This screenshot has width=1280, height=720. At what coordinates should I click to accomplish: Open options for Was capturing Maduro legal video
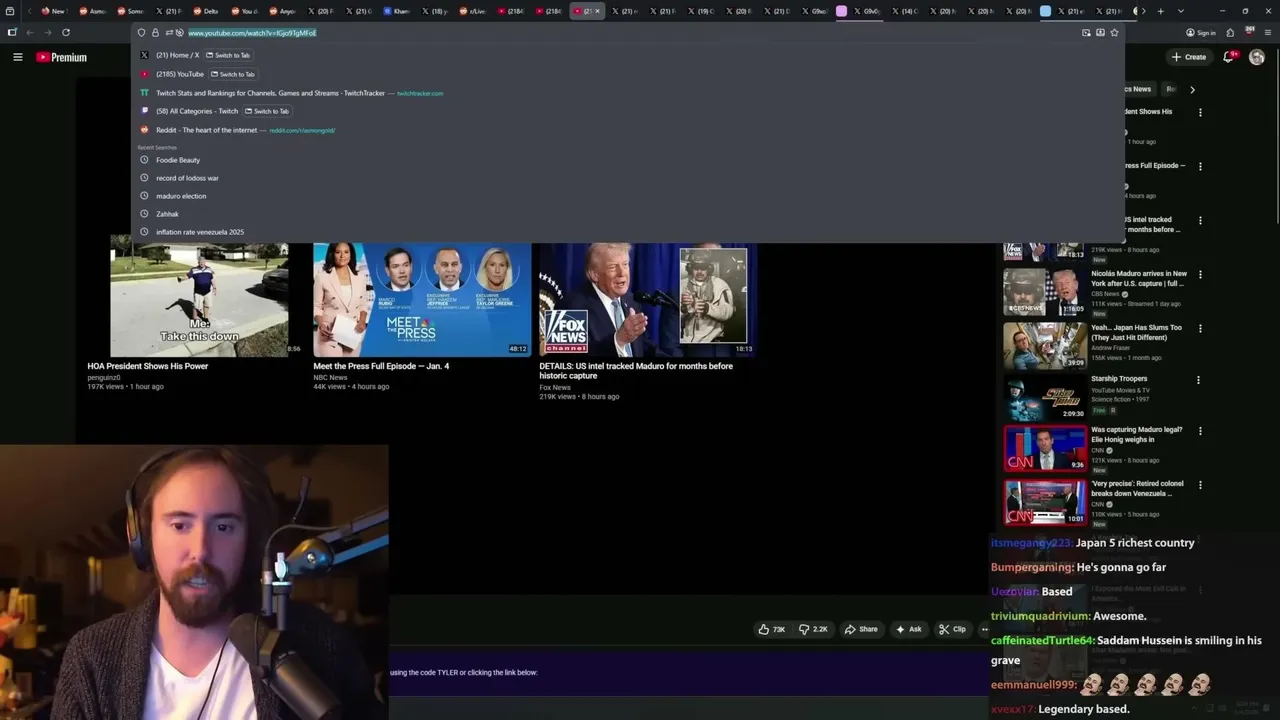click(1200, 431)
